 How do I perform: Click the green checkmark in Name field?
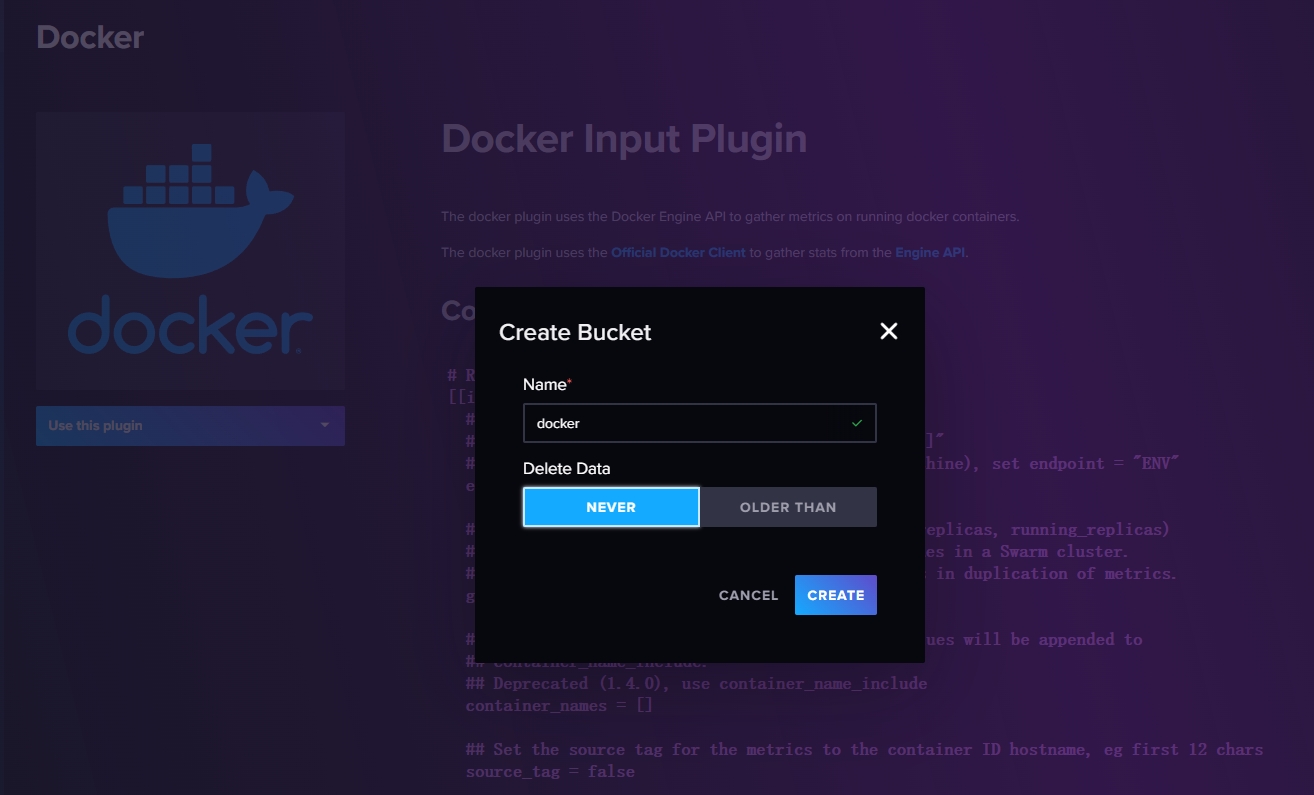click(857, 423)
